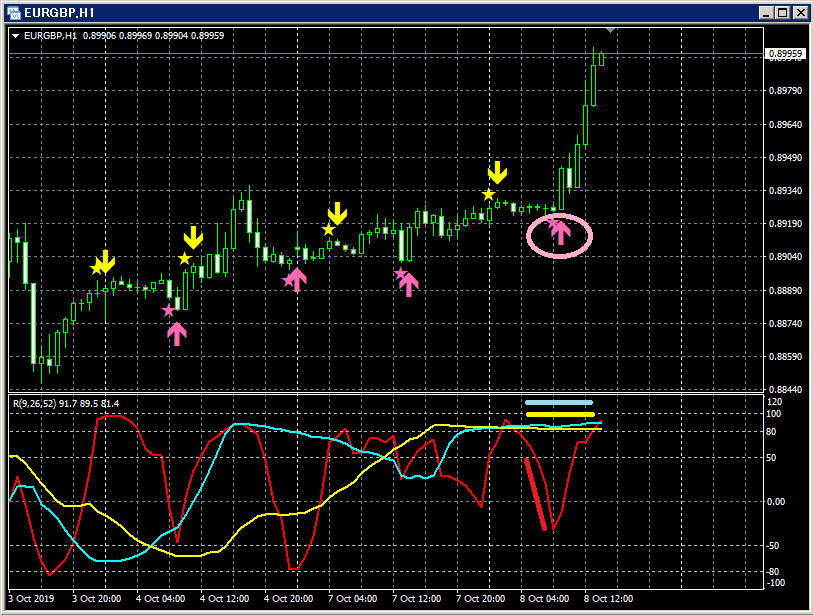Click the 0.89640 price scale label
This screenshot has width=813, height=615.
coord(785,124)
